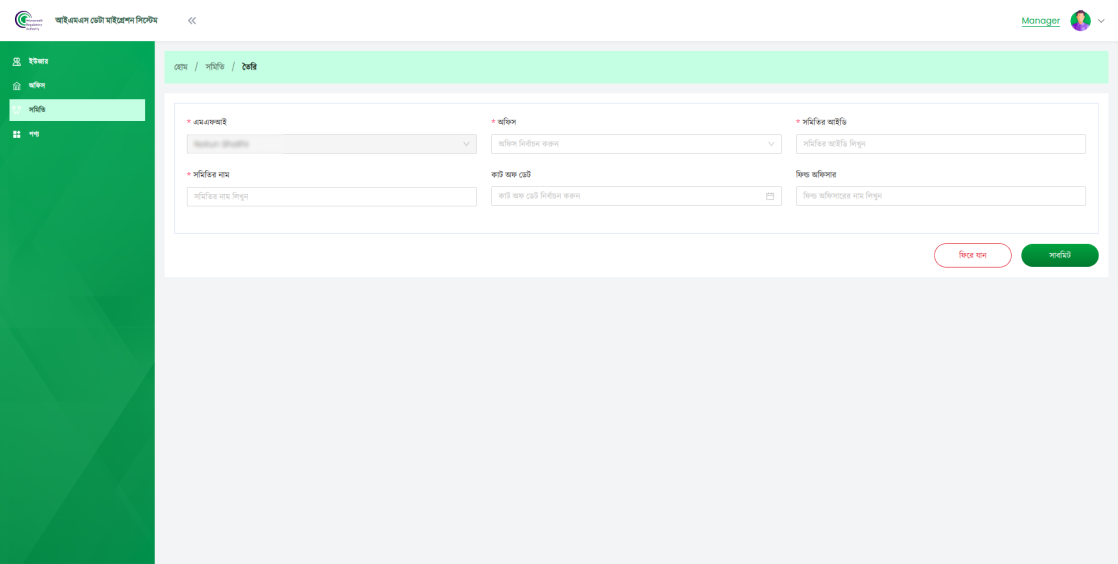Image resolution: width=1118 pixels, height=564 pixels.
Task: Click the কাট অফ ডেট date input text
Action: [x=625, y=196]
